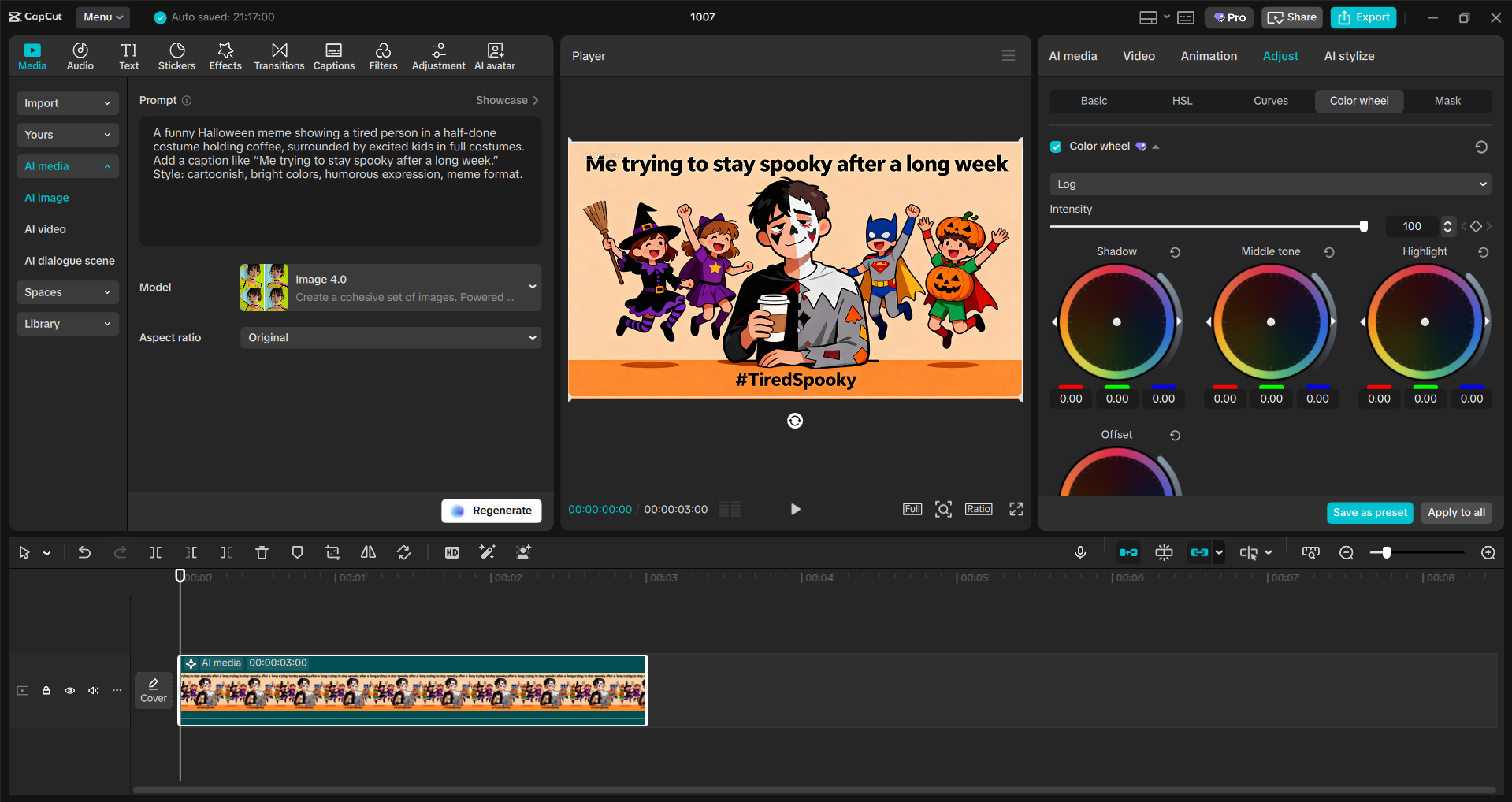Click Save as preset

tap(1369, 513)
